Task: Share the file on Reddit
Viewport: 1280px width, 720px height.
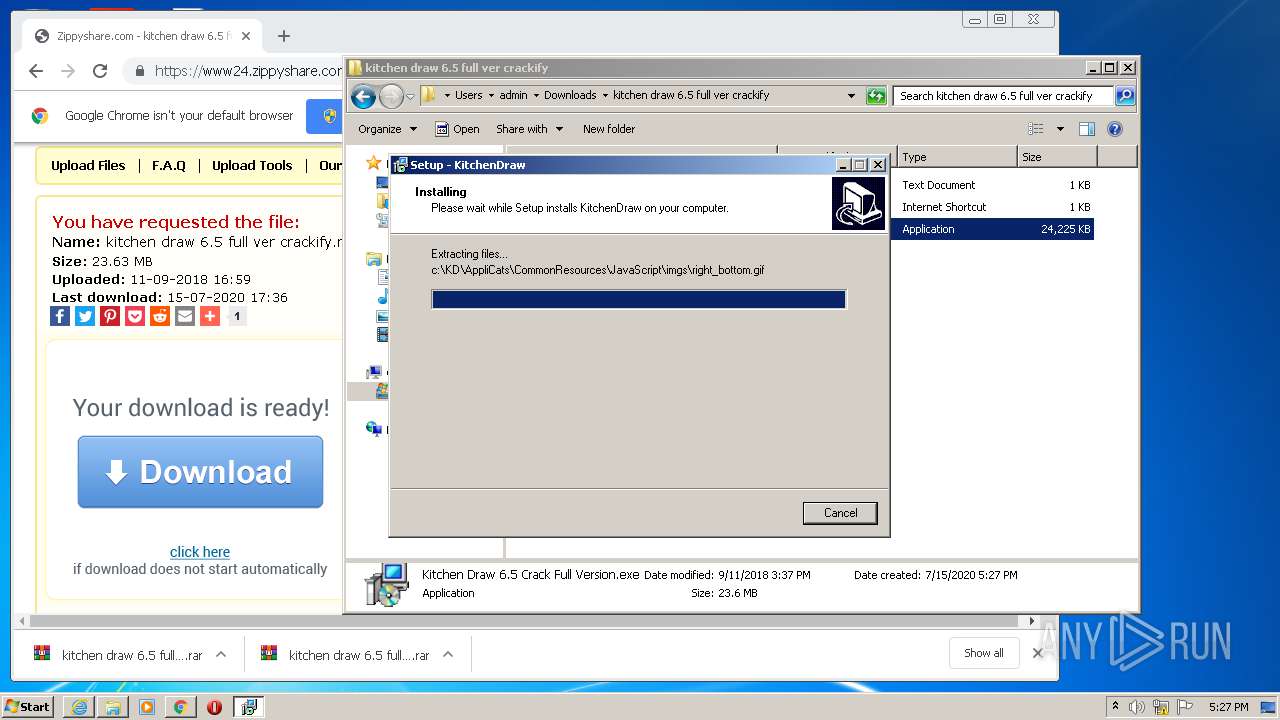Action: [160, 316]
